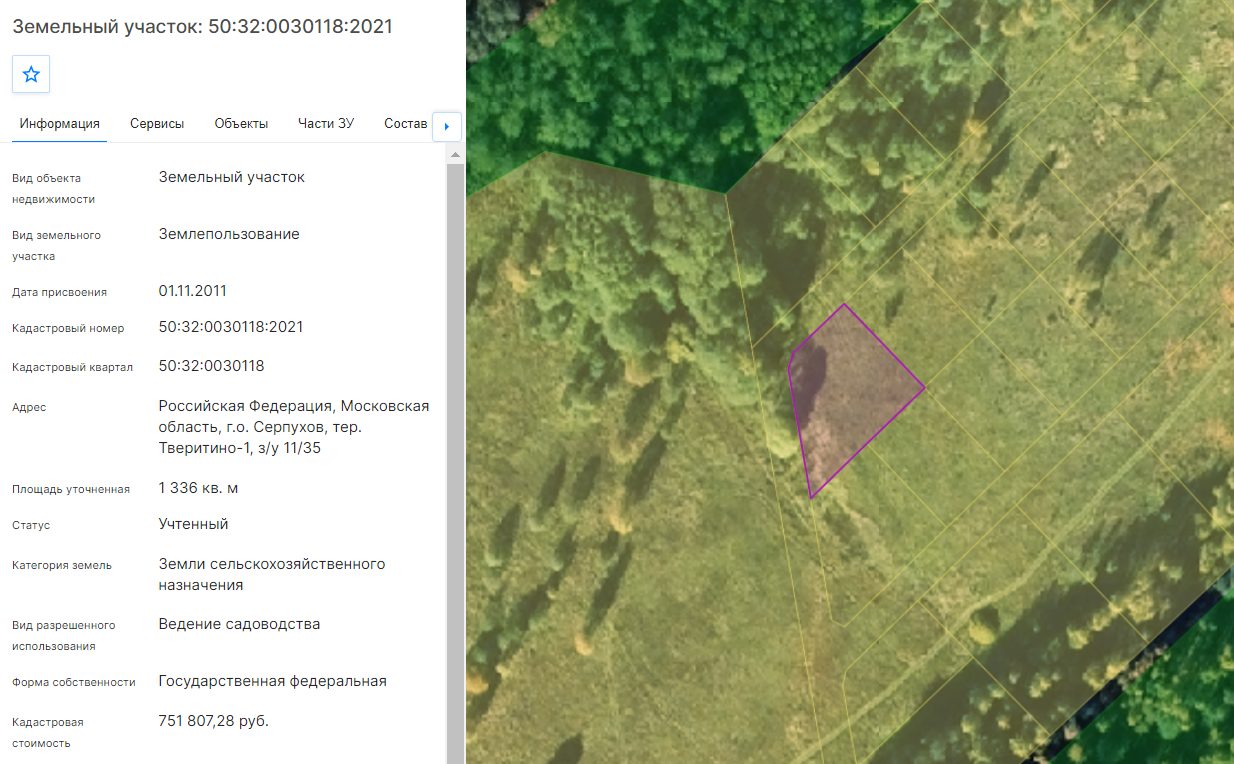The height and width of the screenshot is (764, 1234).
Task: Select the Части ЗУ tab
Action: pyautogui.click(x=326, y=124)
